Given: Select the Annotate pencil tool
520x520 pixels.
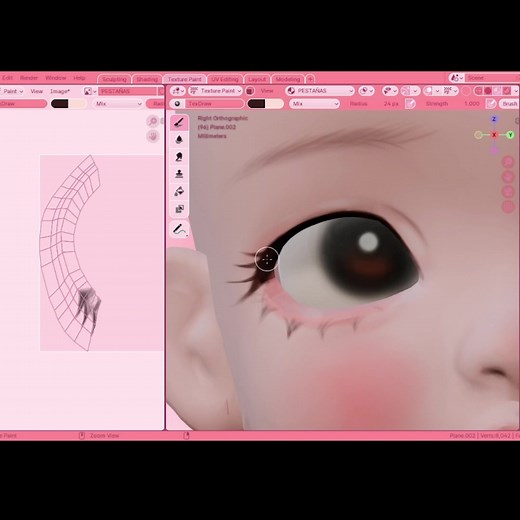Looking at the screenshot, I should (x=179, y=229).
